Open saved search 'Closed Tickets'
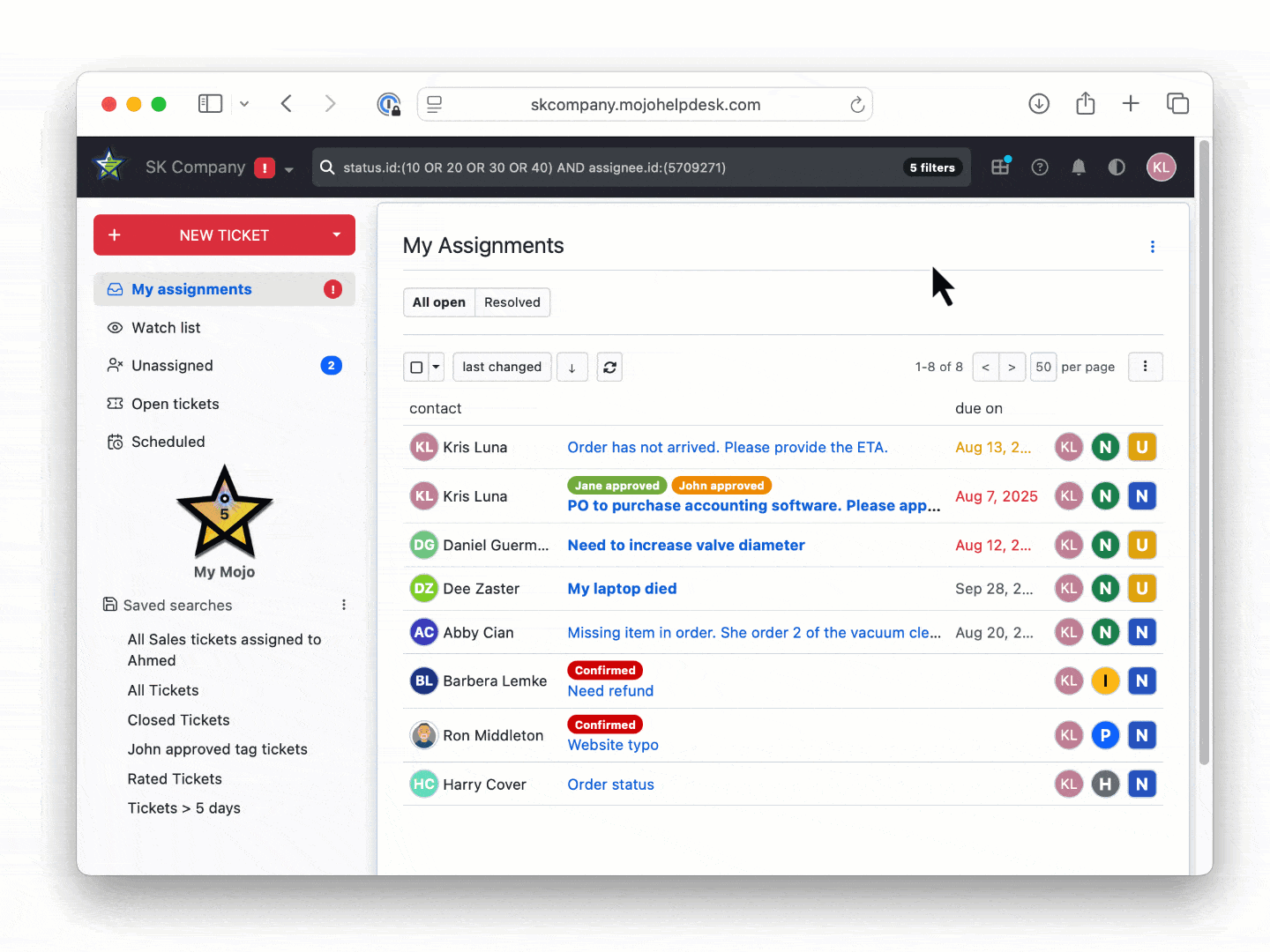The height and width of the screenshot is (952, 1270). pyautogui.click(x=178, y=719)
